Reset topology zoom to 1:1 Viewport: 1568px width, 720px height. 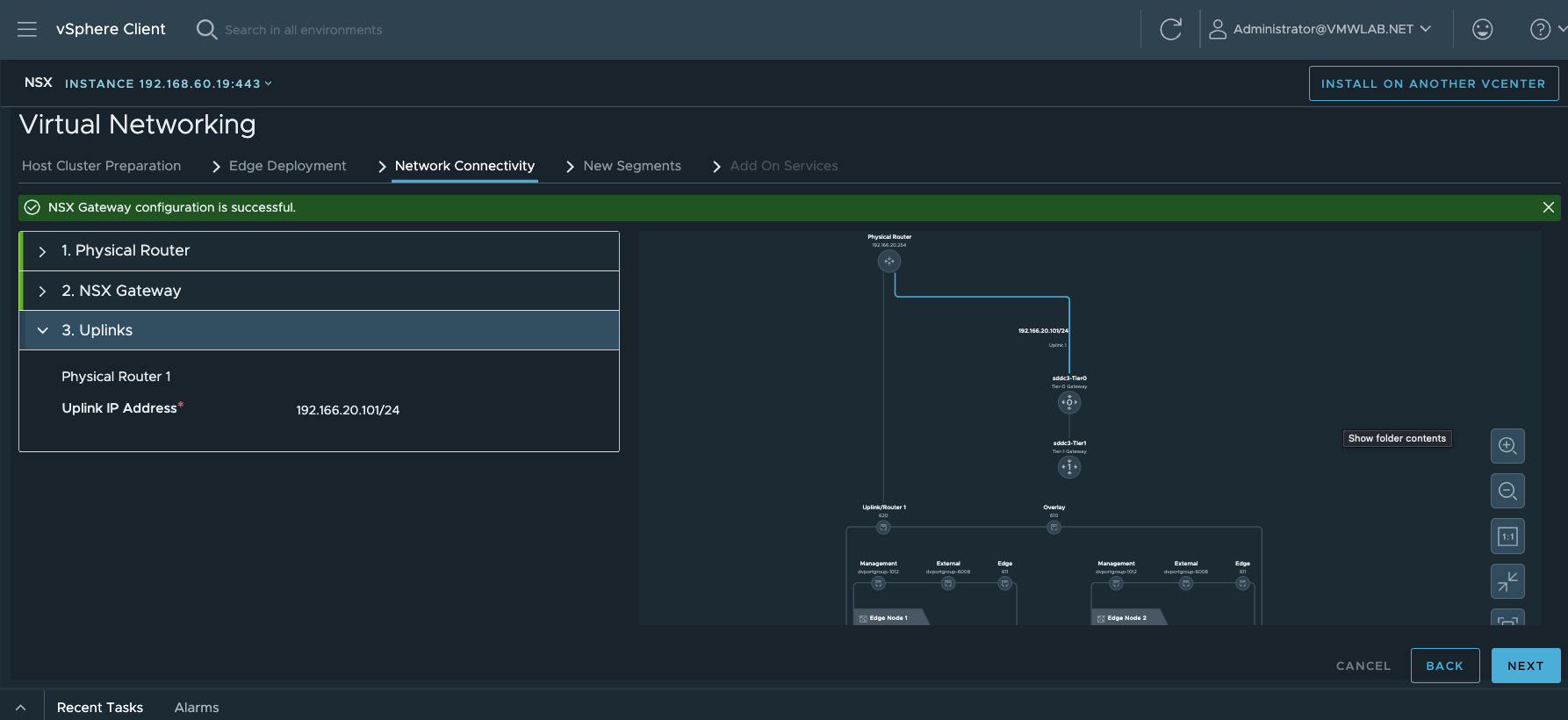coord(1507,536)
